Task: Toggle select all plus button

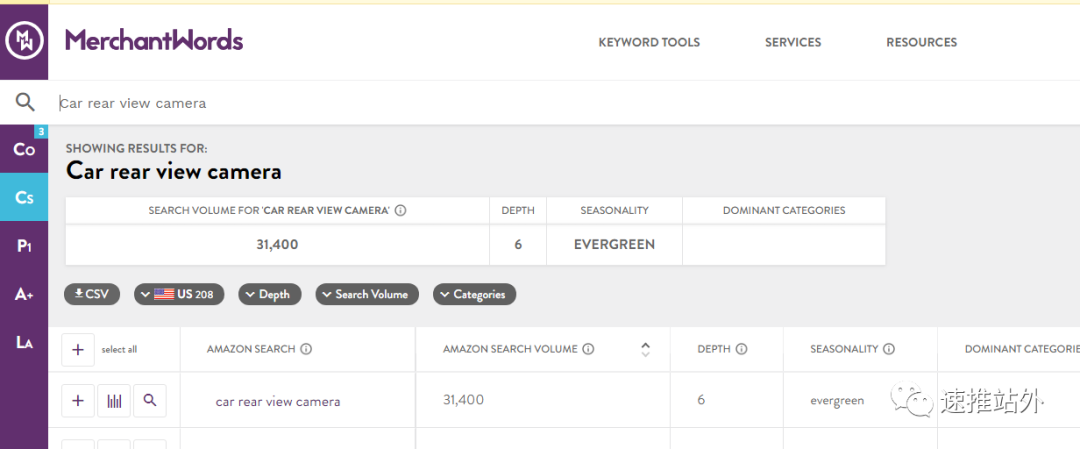Action: (x=78, y=349)
